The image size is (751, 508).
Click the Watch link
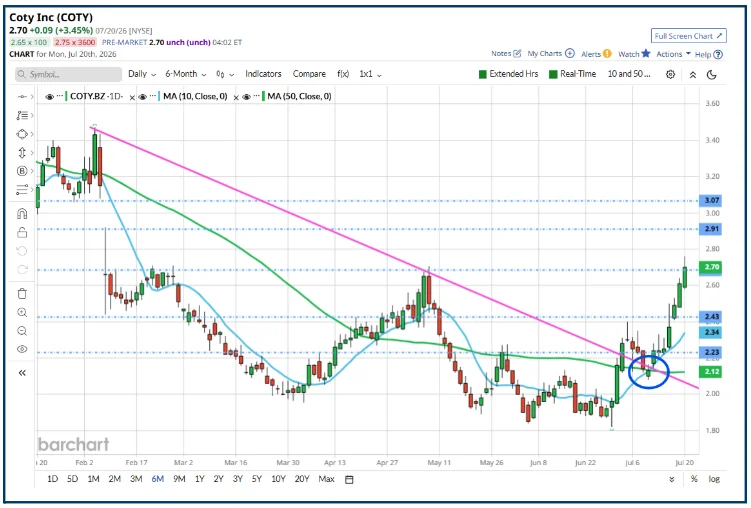(x=628, y=54)
